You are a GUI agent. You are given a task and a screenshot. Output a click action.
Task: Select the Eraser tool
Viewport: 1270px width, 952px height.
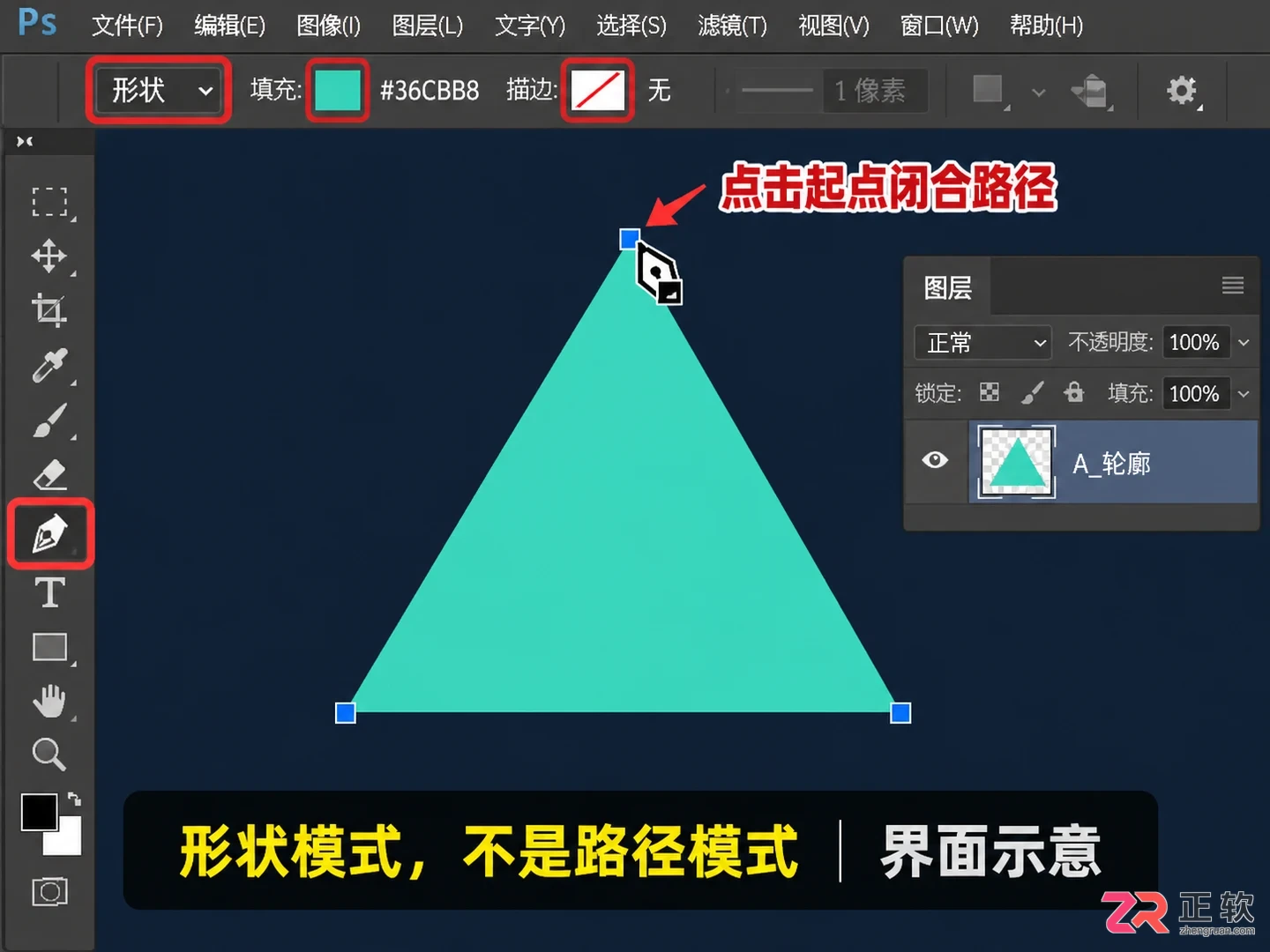tap(49, 474)
